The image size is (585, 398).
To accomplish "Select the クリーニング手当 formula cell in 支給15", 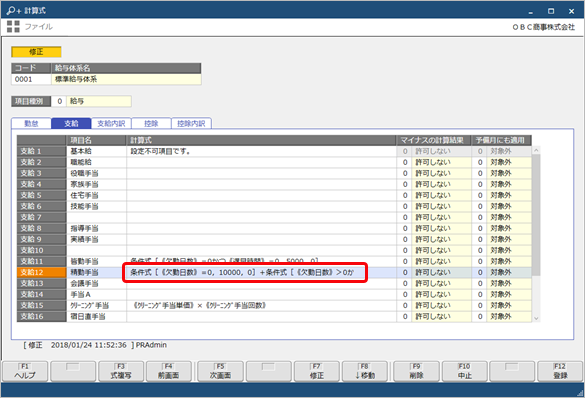I will 261,305.
